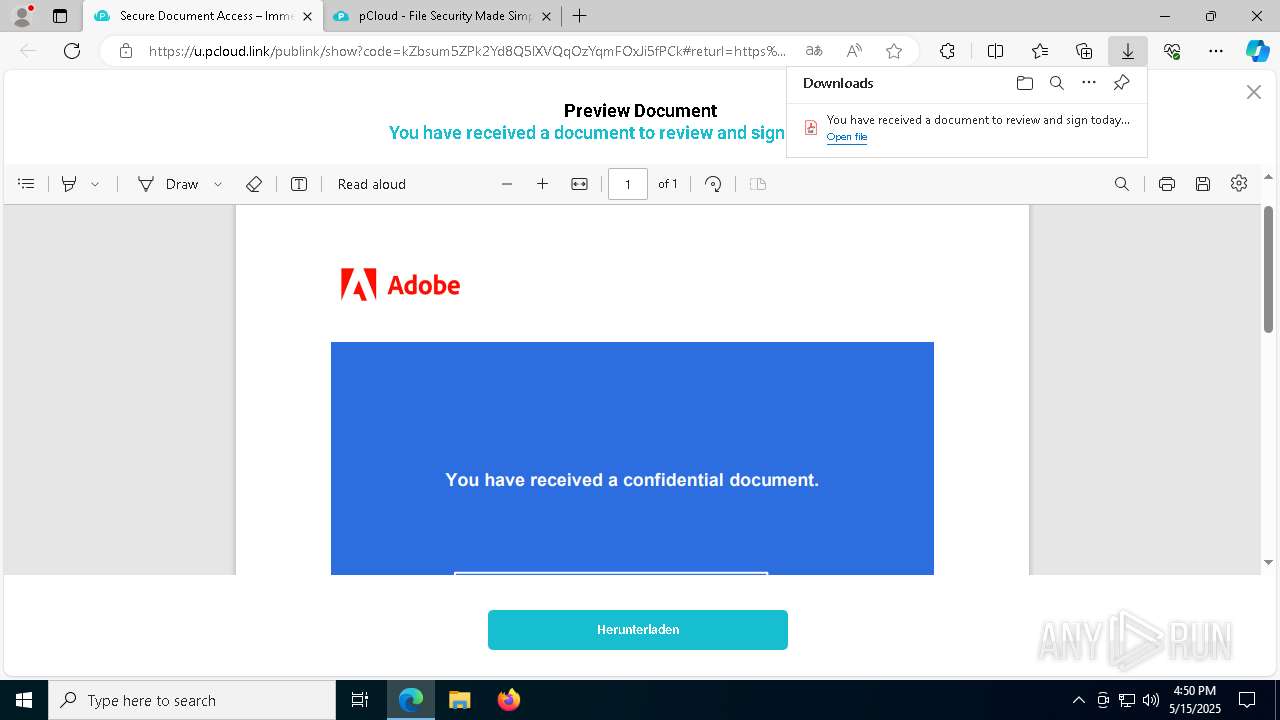Viewport: 1280px width, 720px height.
Task: Close the document preview overlay
Action: 1254,92
